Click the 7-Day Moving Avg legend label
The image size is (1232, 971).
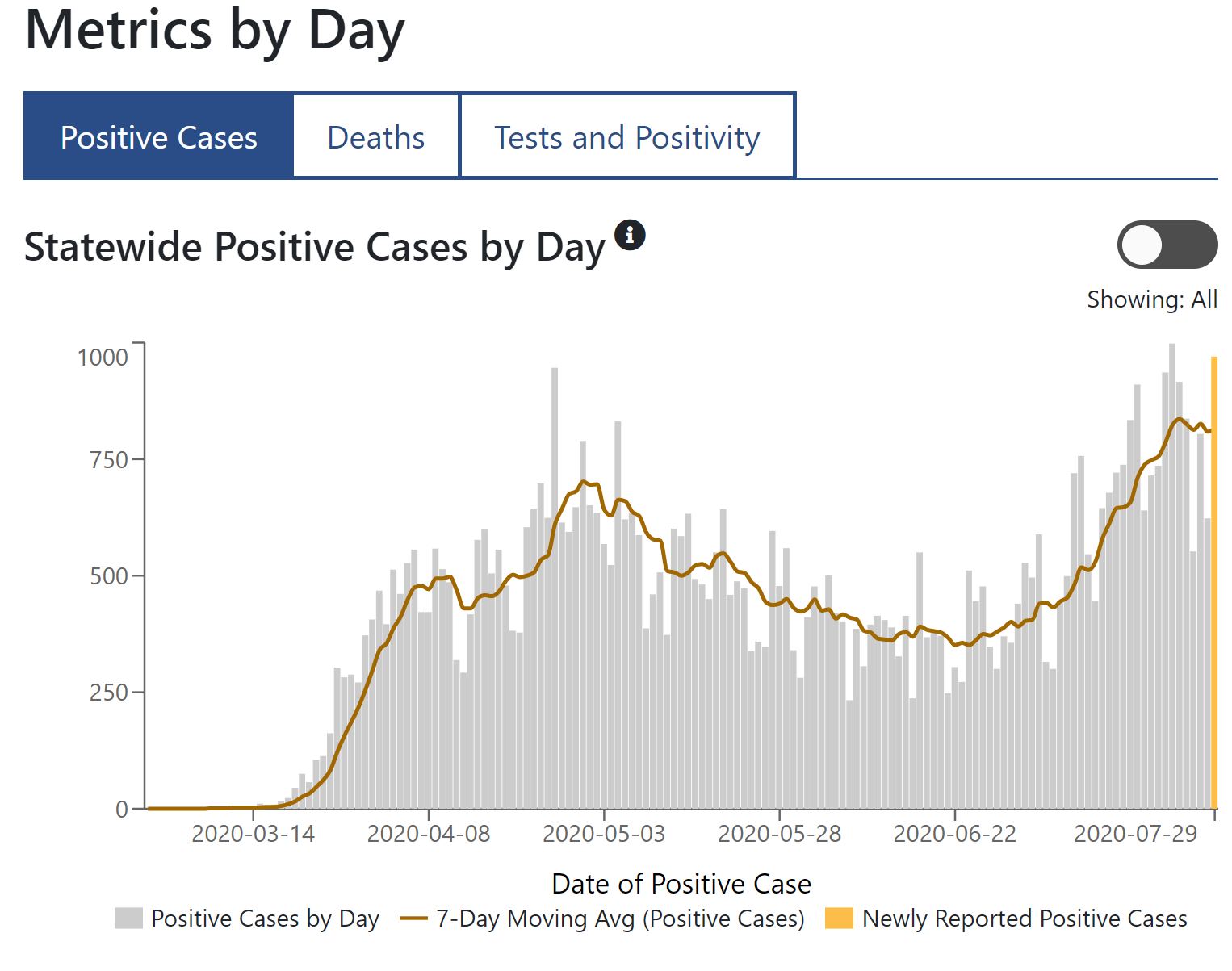[620, 919]
